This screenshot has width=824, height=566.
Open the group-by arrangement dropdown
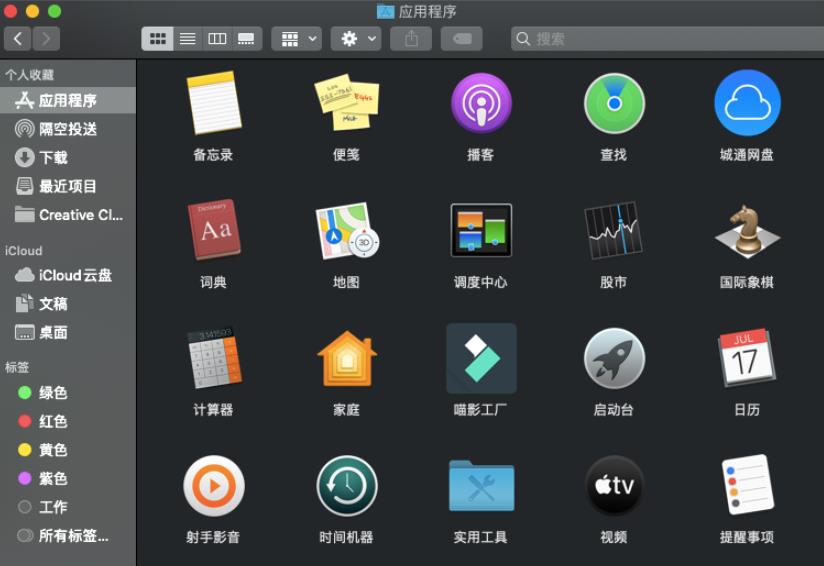[x=297, y=39]
